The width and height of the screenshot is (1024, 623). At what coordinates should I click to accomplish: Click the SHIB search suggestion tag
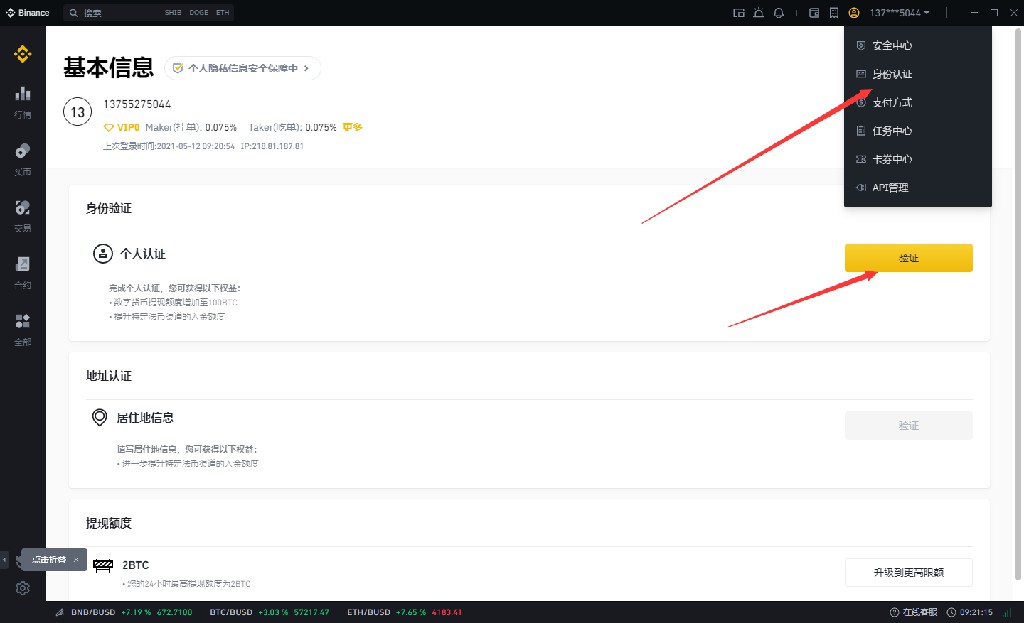(x=173, y=12)
